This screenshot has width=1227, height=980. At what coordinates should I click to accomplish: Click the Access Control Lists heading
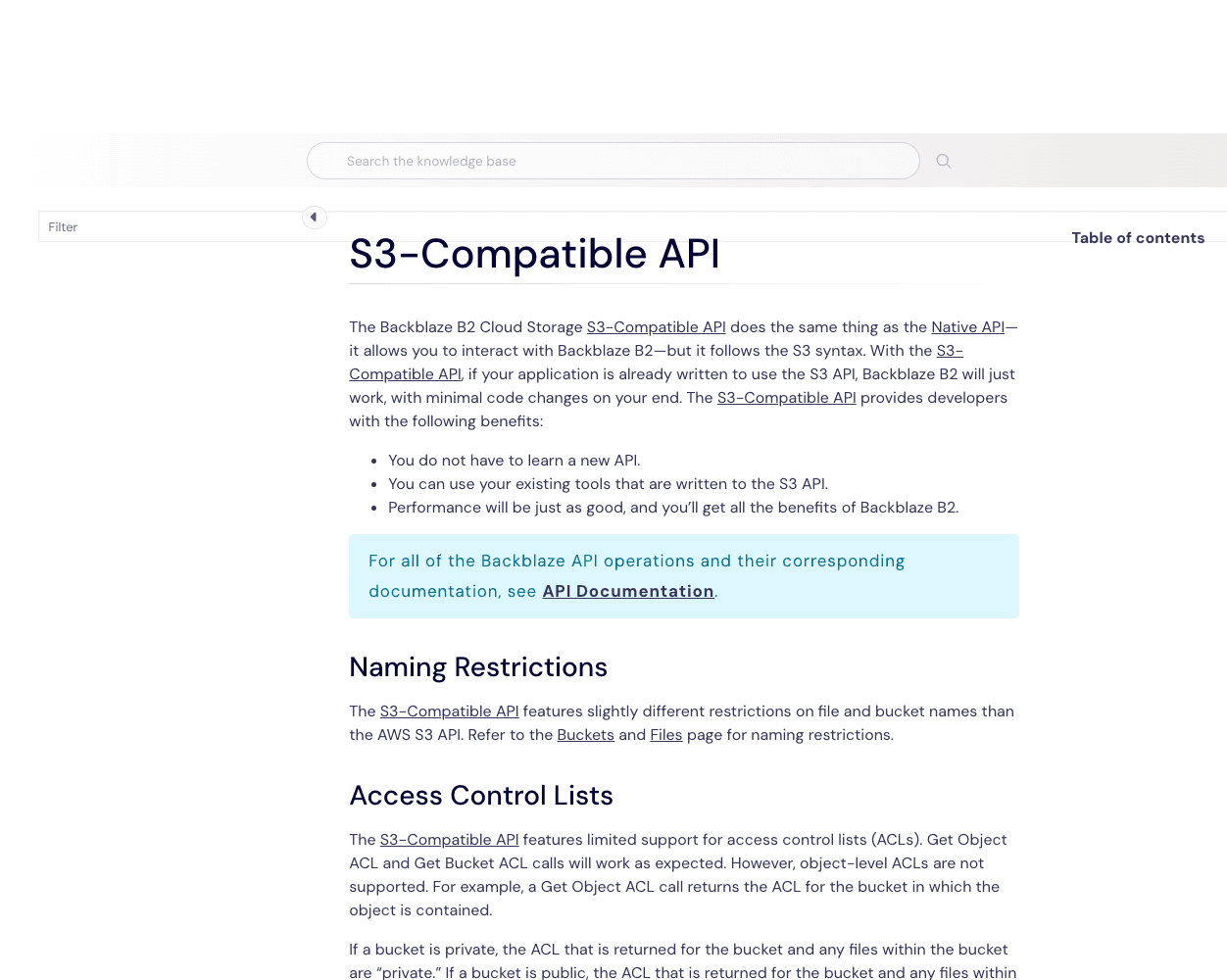point(481,796)
